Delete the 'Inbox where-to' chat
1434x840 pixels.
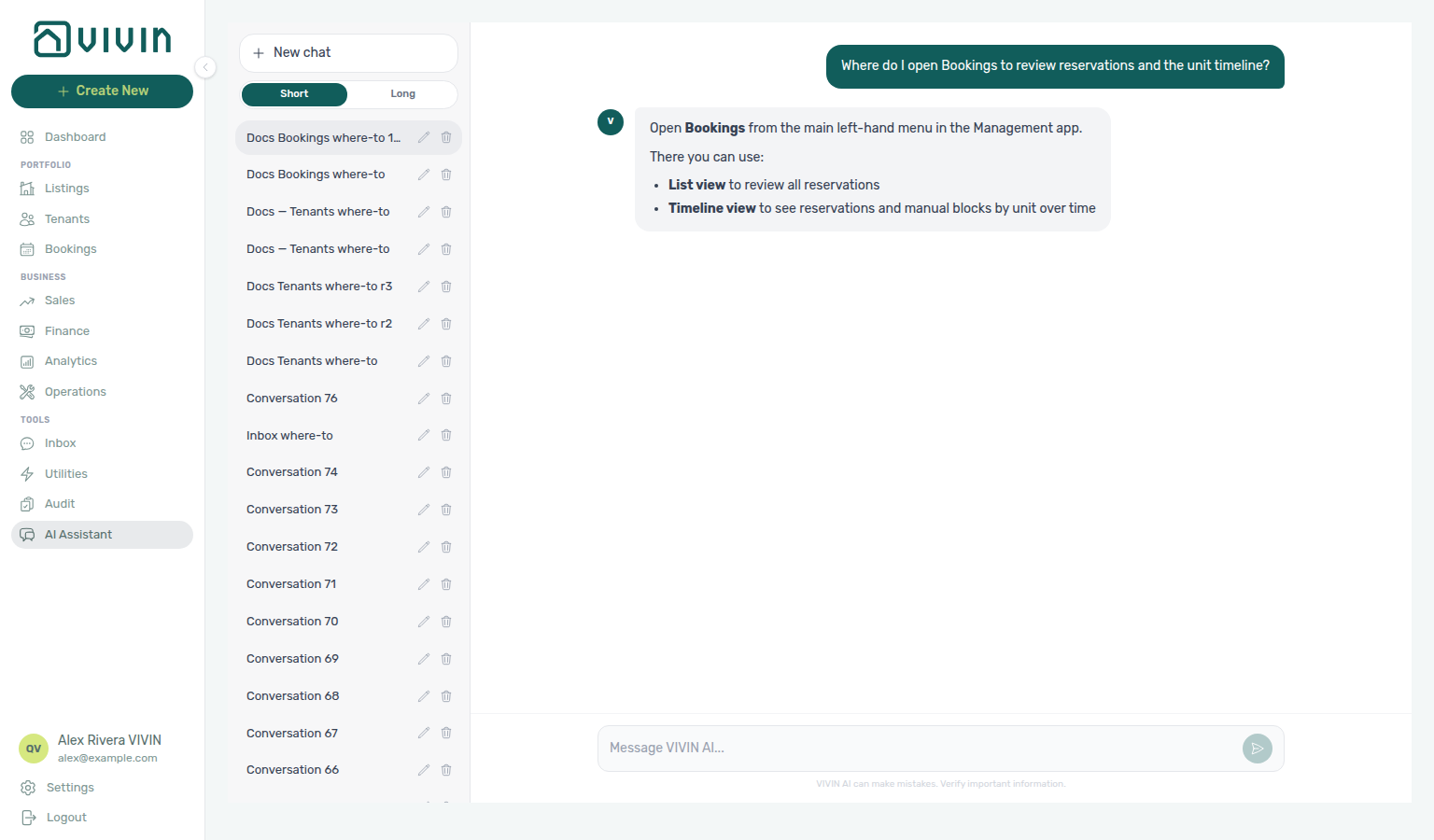click(x=446, y=436)
